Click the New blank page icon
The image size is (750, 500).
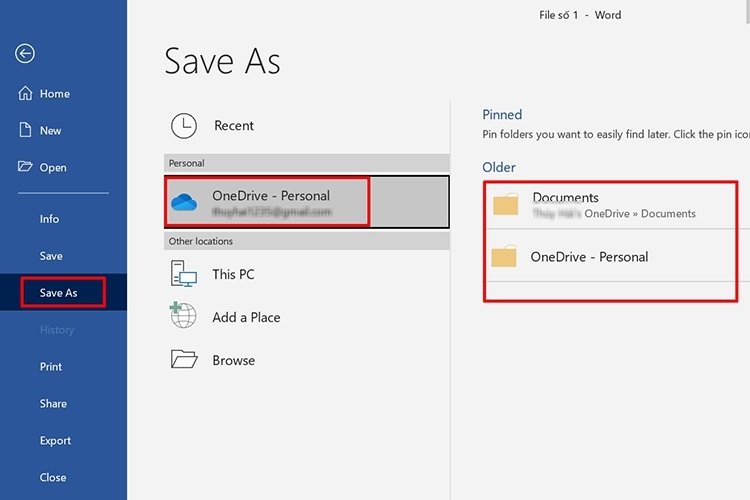click(x=25, y=130)
